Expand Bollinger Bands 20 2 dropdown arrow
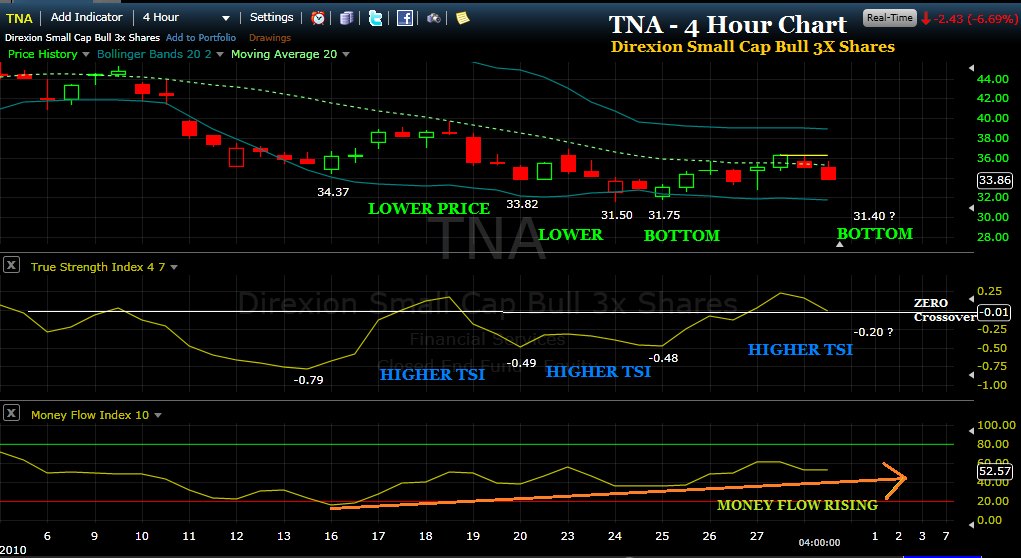 tap(220, 55)
